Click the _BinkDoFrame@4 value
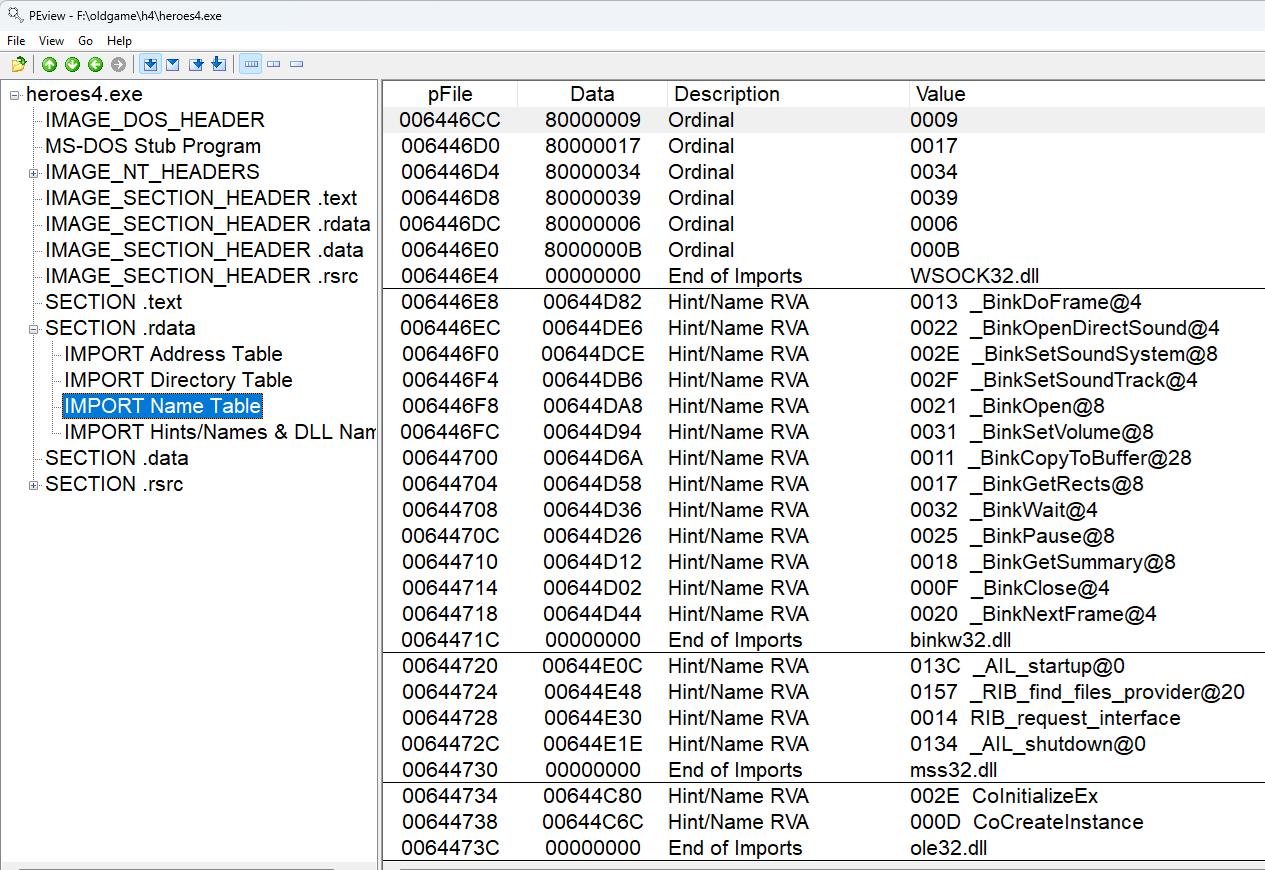 (1056, 302)
